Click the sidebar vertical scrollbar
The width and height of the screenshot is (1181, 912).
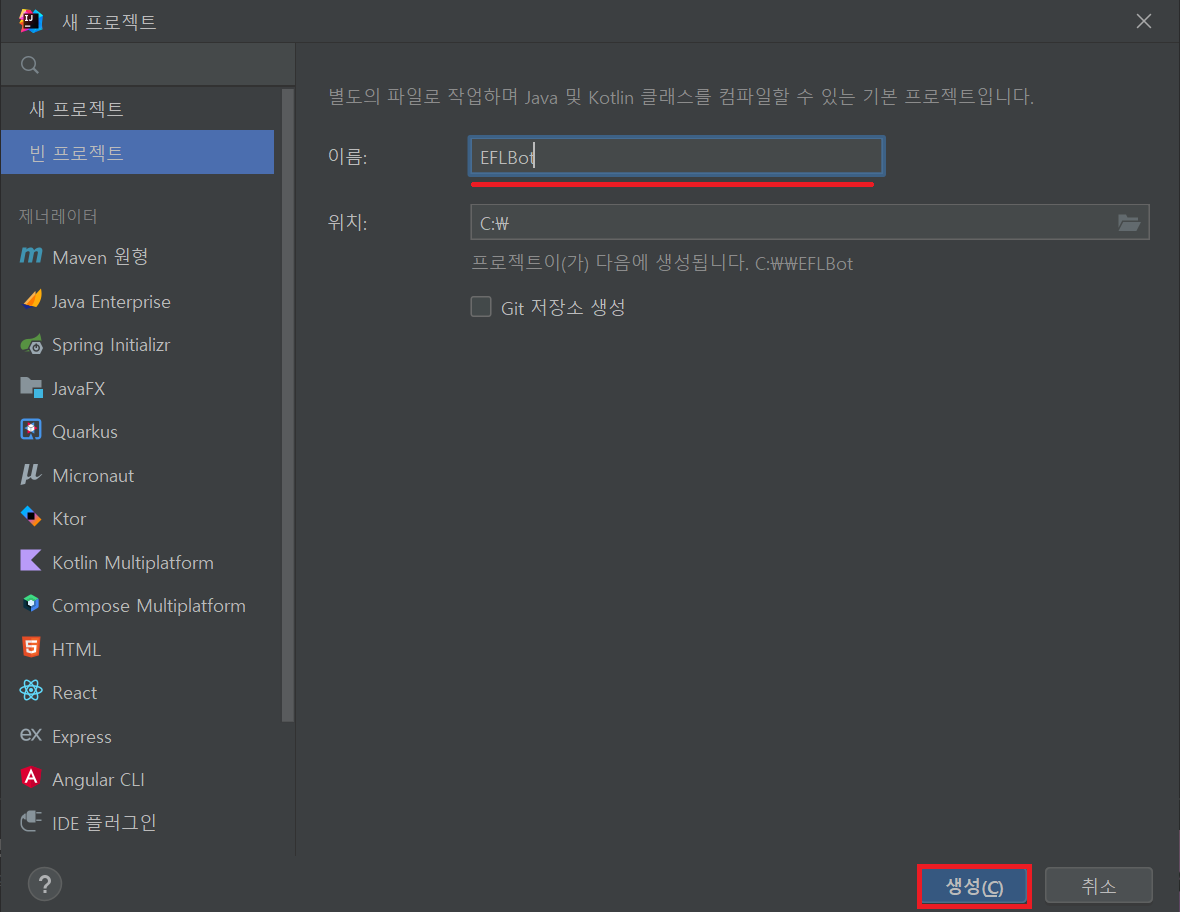(x=287, y=405)
